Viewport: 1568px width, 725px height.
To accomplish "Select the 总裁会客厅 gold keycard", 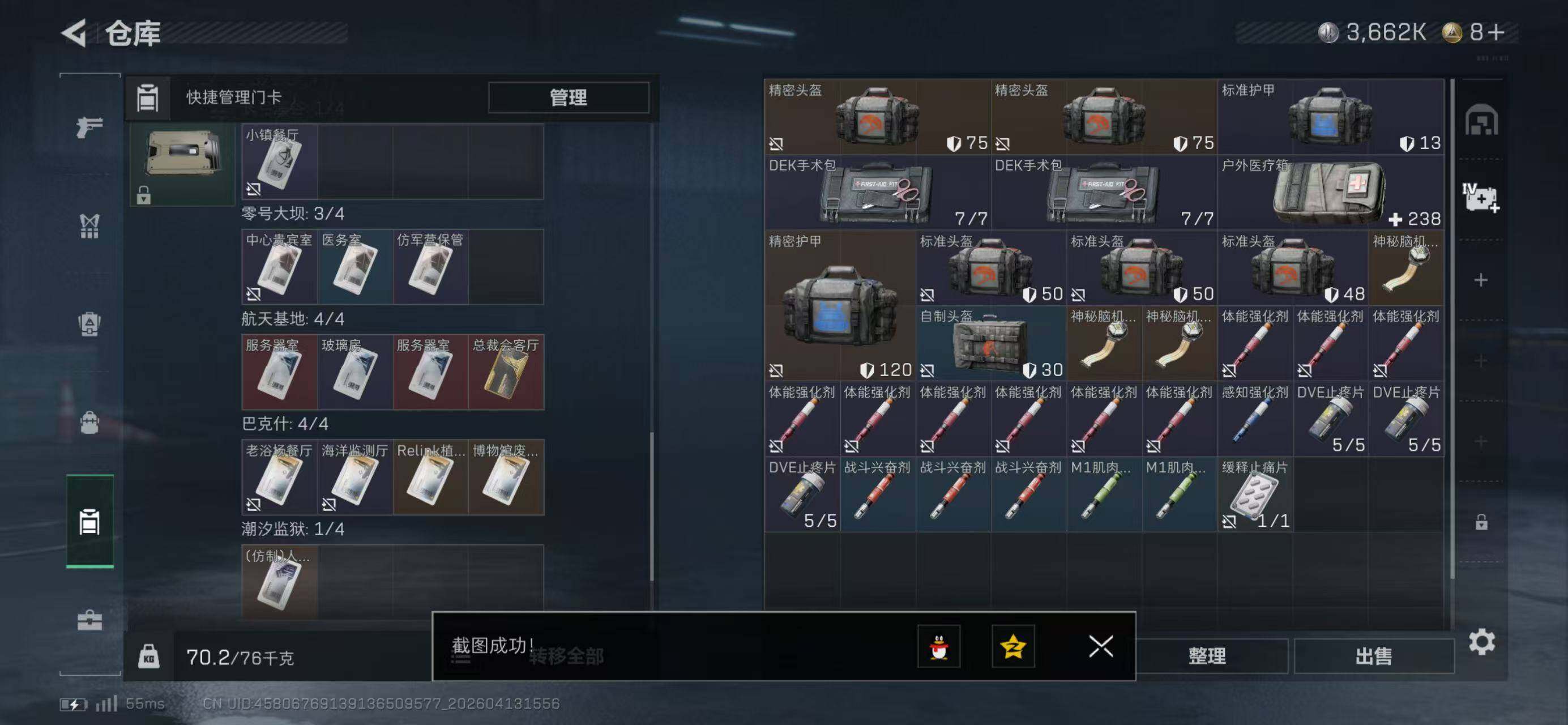I will tap(506, 372).
